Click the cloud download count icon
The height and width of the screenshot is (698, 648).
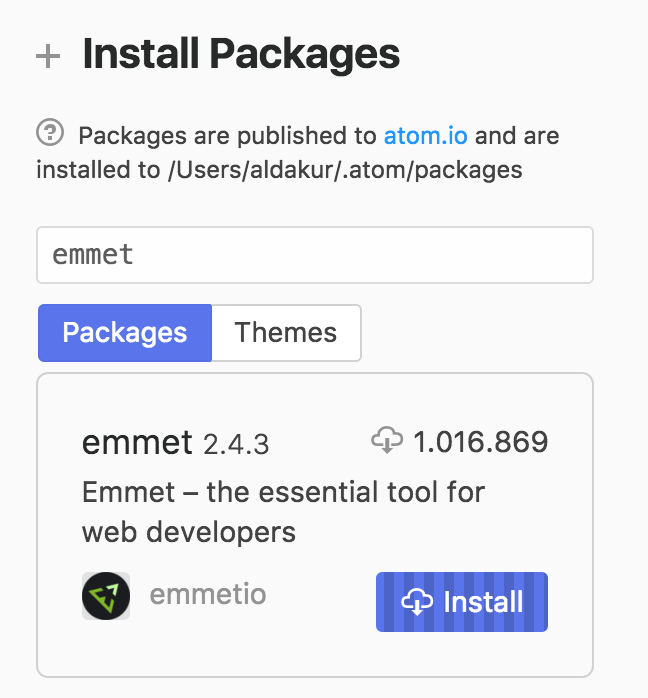[386, 440]
